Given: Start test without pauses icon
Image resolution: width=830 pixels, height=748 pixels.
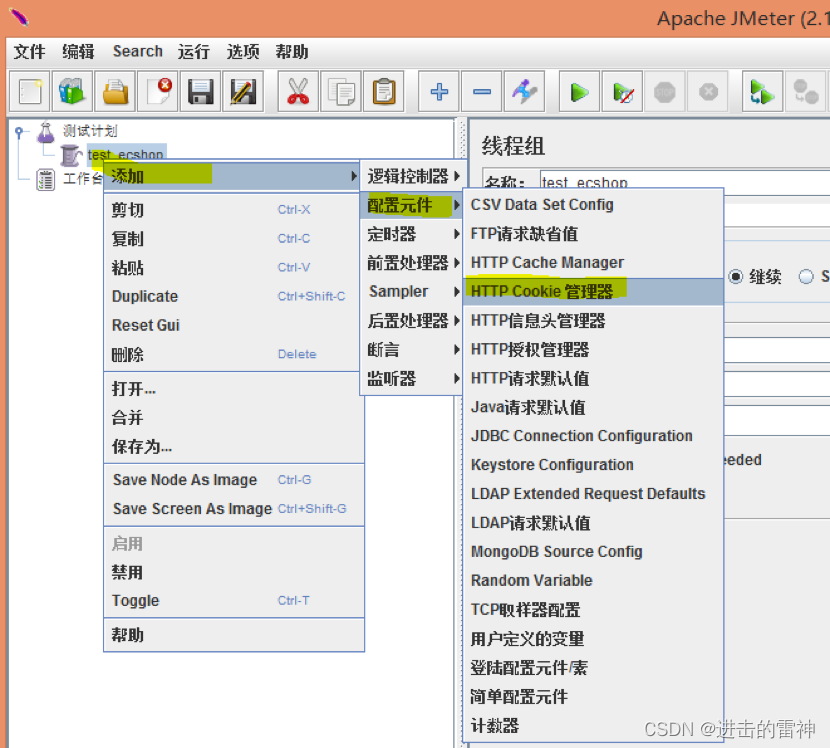Looking at the screenshot, I should (x=622, y=92).
